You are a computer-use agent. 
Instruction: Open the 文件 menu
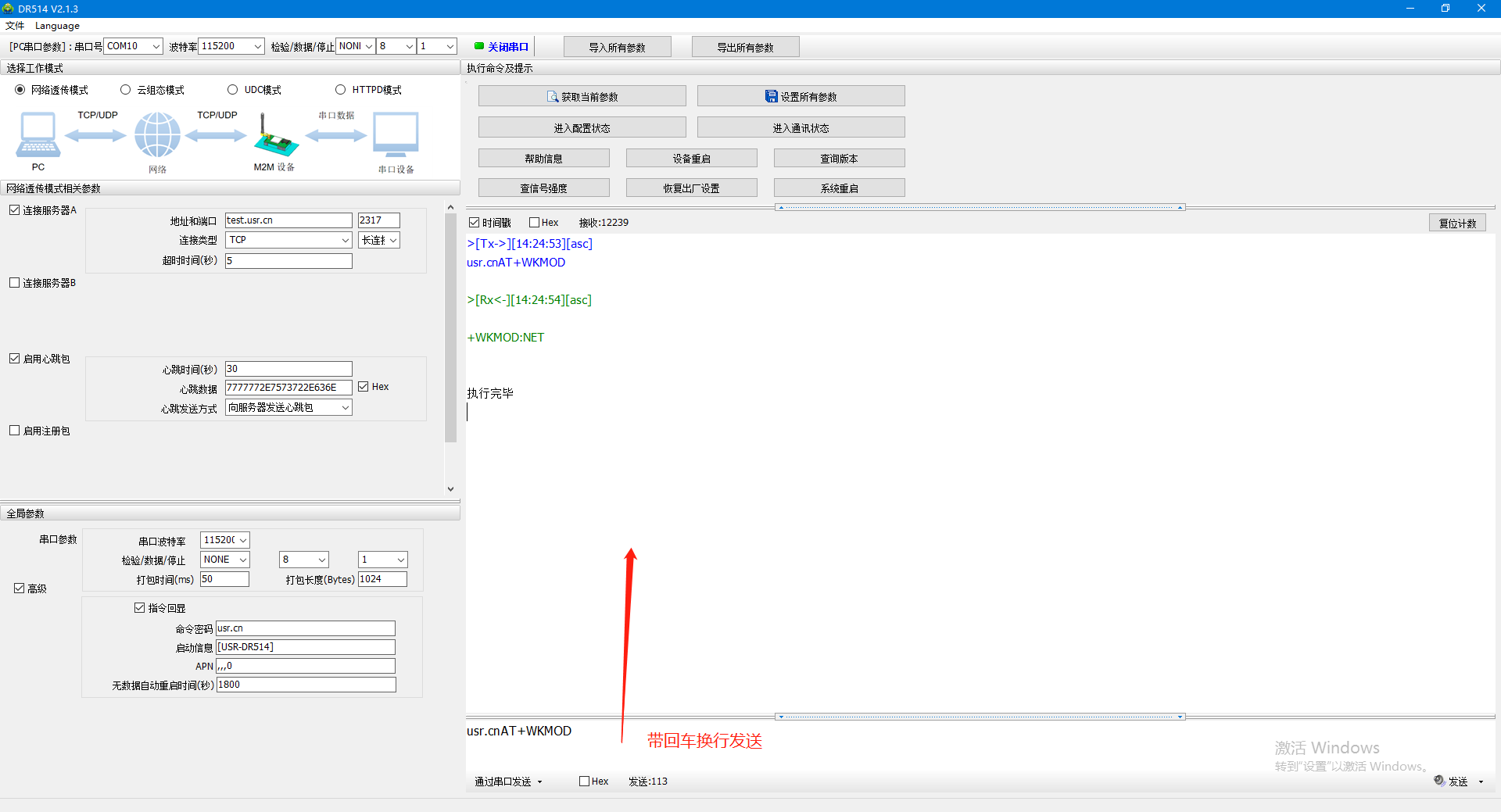(15, 26)
